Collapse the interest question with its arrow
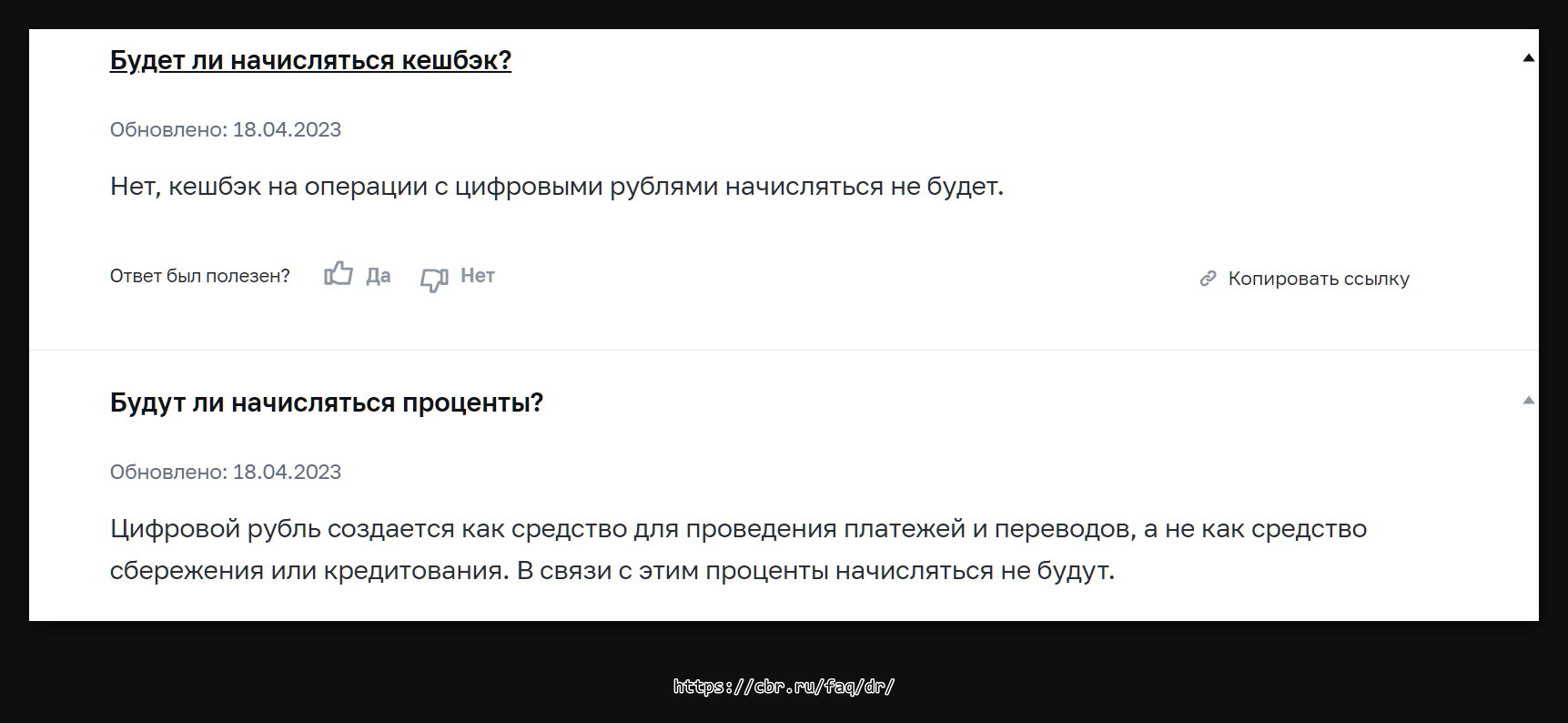The width and height of the screenshot is (1568, 723). (1528, 401)
